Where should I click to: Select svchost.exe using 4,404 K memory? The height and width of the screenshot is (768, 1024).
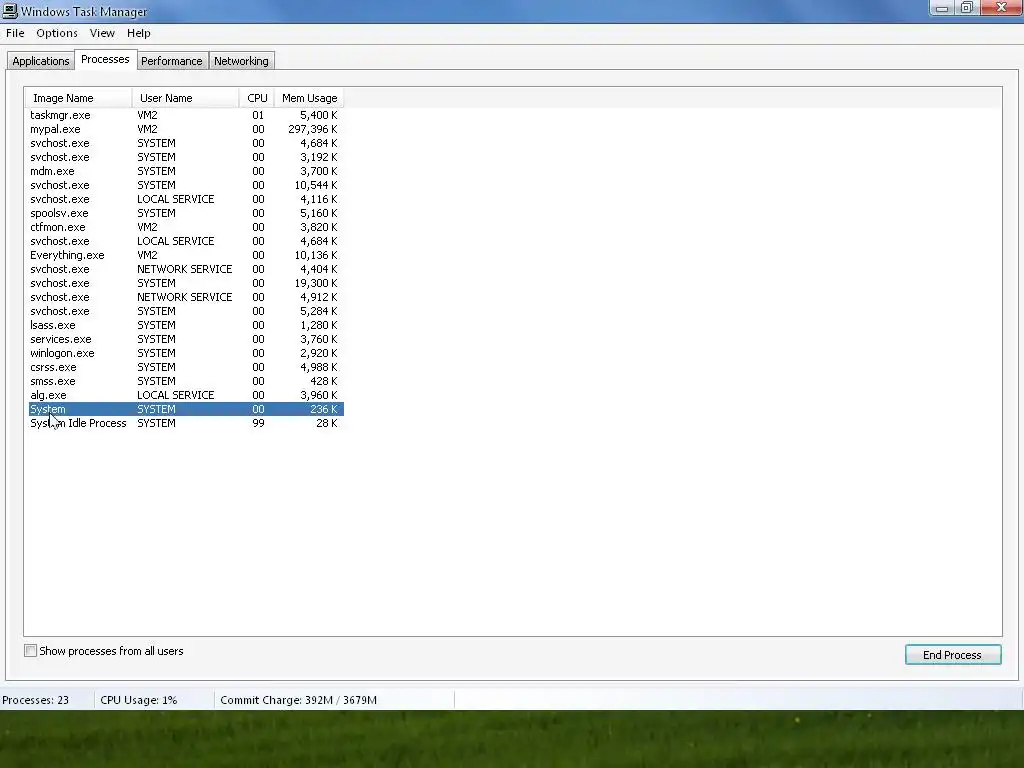point(185,269)
